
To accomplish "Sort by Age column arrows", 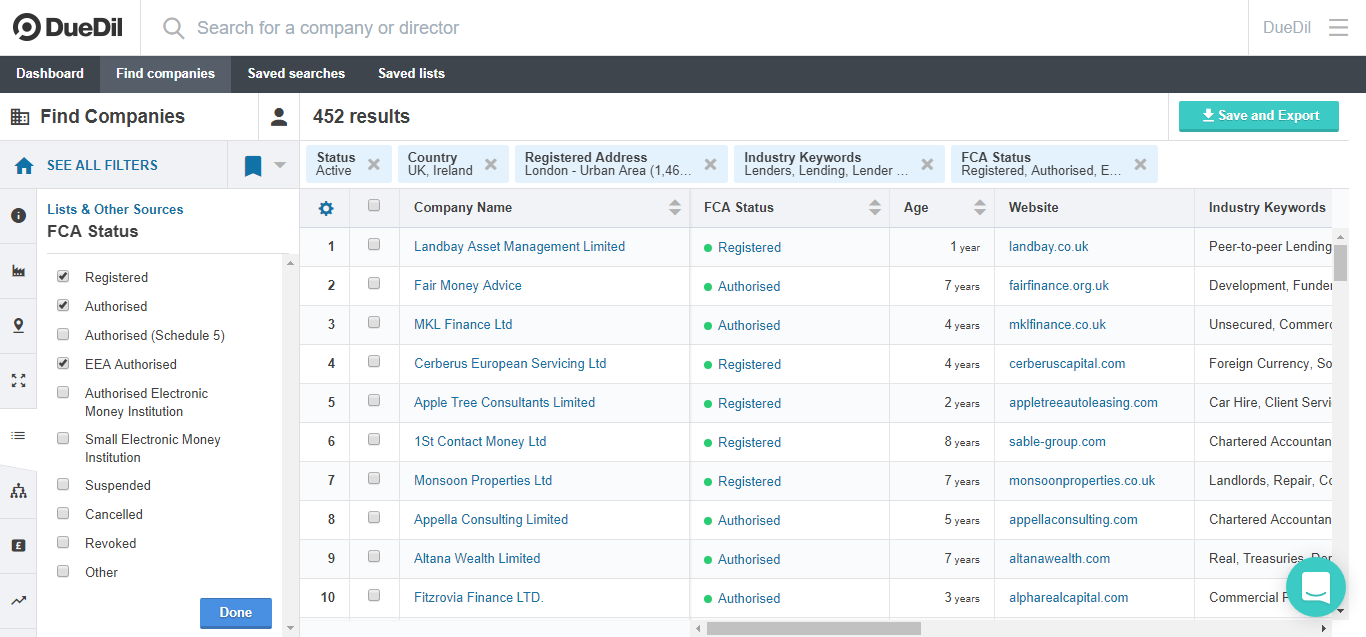I will [x=980, y=208].
